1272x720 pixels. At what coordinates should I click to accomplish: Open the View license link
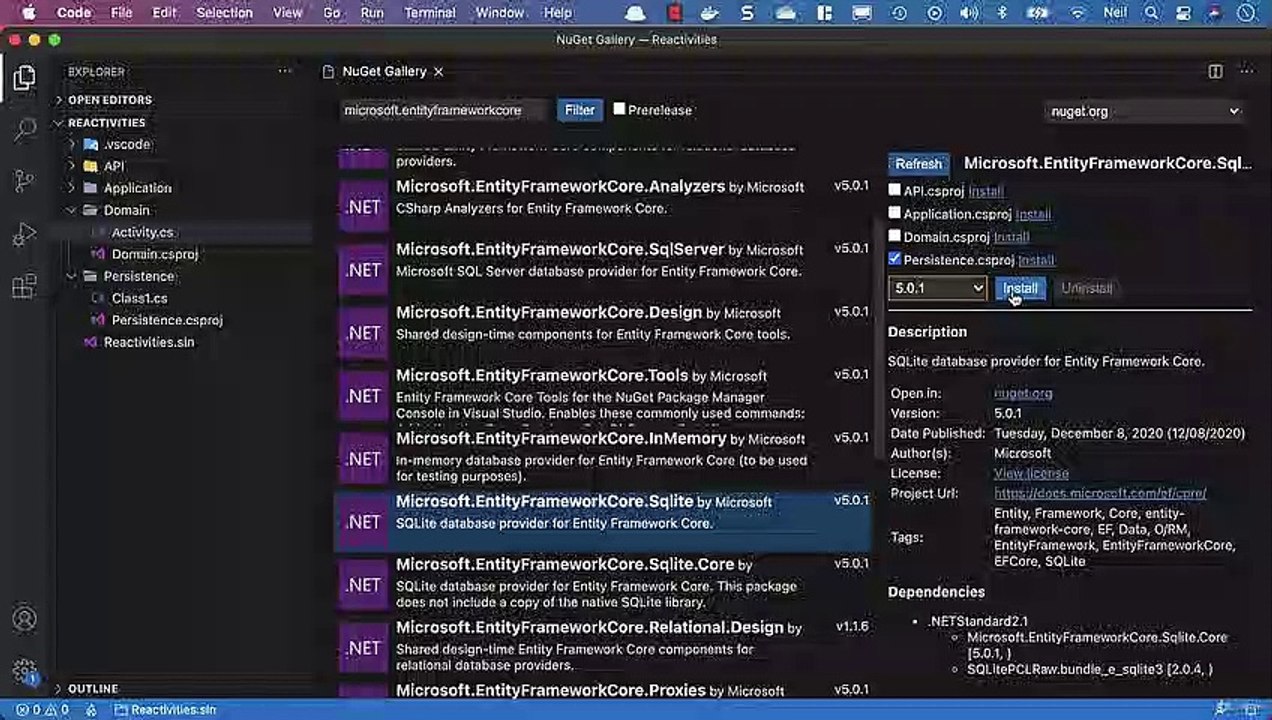[1031, 473]
